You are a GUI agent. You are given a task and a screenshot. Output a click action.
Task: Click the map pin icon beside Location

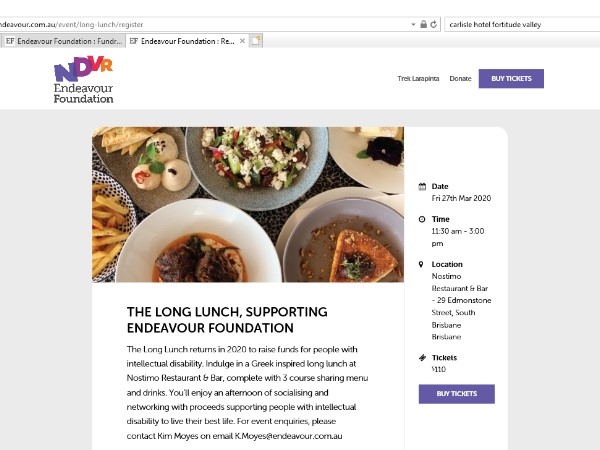click(x=421, y=264)
